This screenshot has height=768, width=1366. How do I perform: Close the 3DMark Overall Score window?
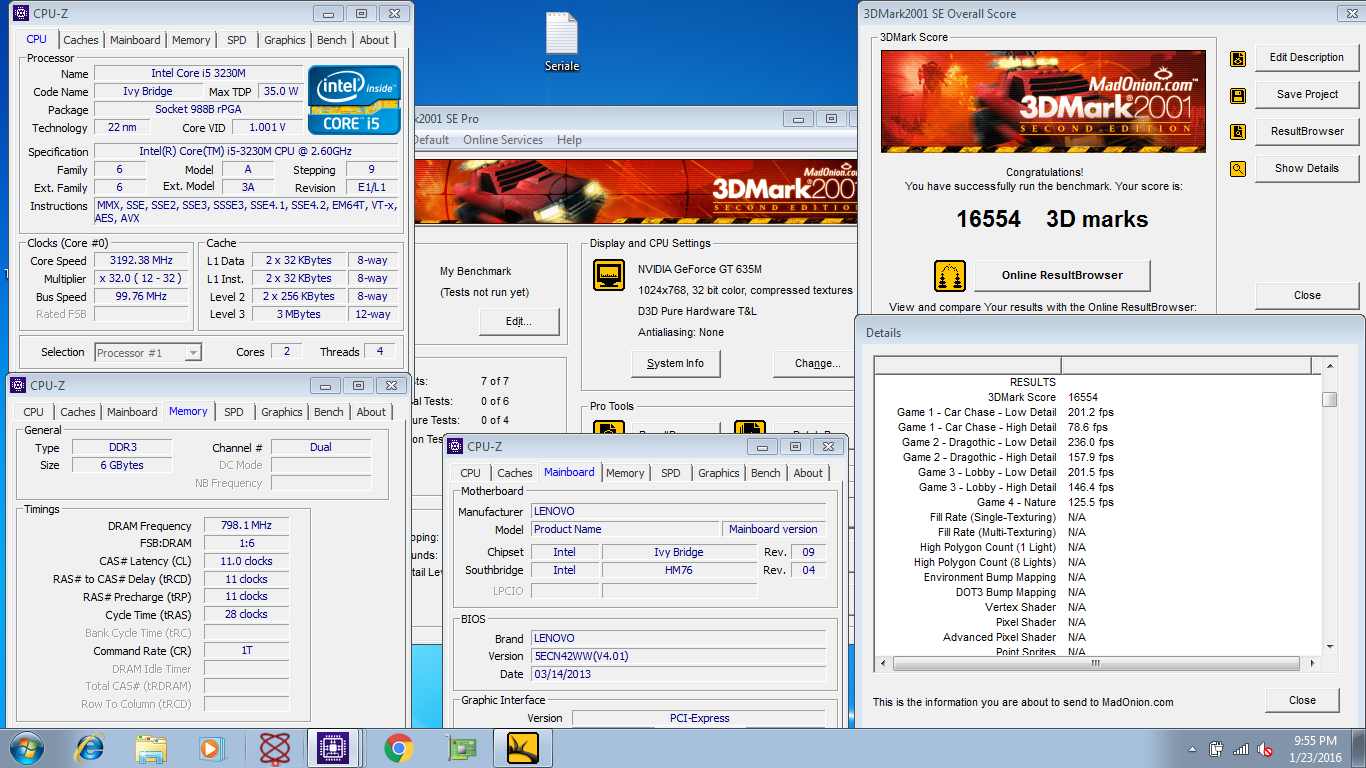1307,295
